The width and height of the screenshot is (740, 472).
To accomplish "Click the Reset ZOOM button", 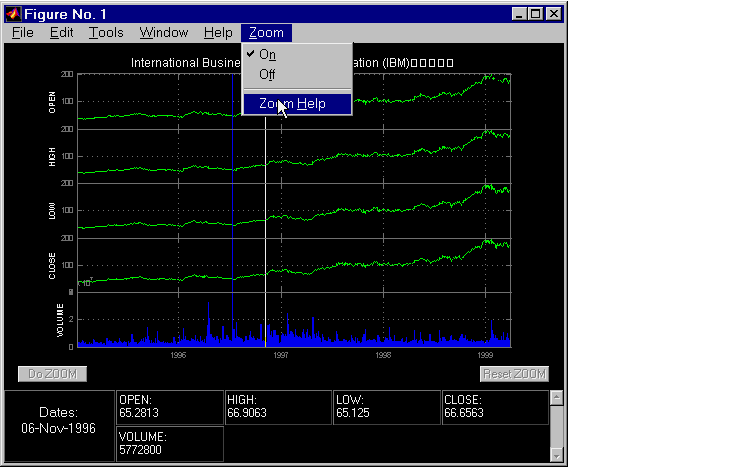I will 514,374.
